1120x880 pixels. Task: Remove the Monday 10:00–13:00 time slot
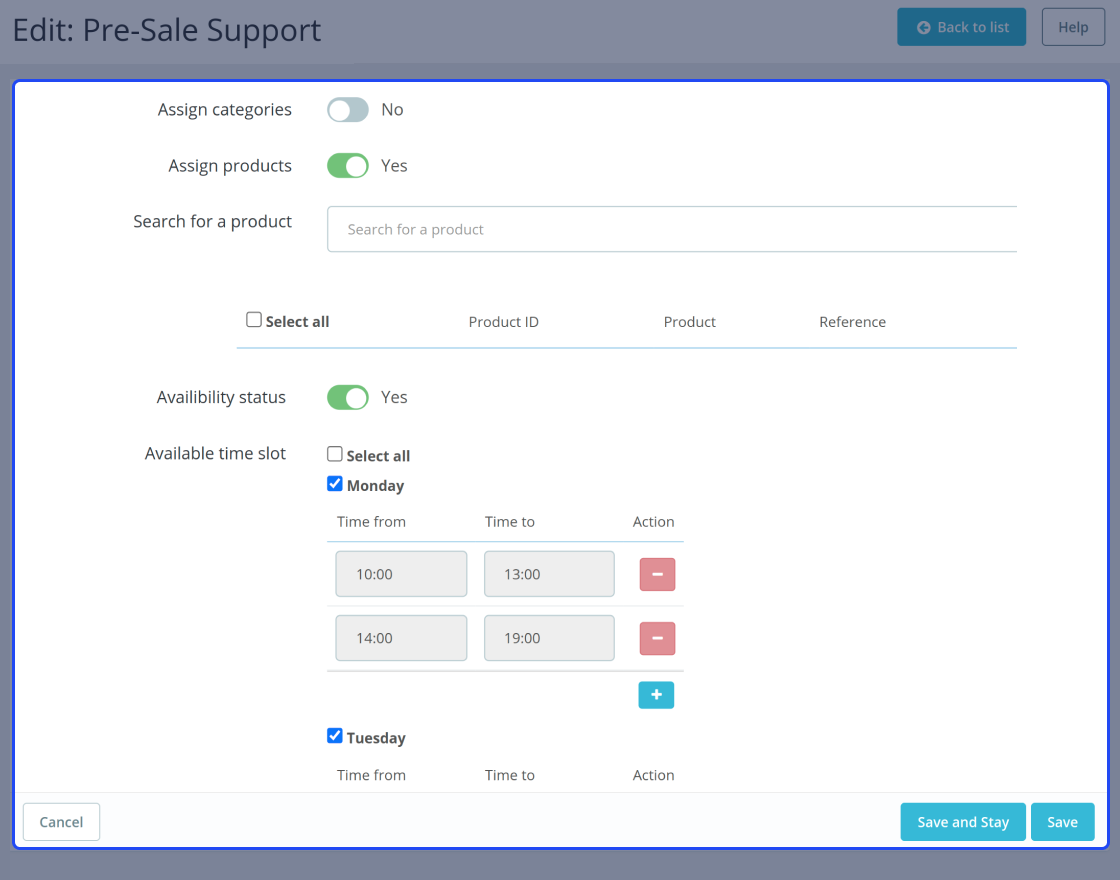click(x=657, y=574)
